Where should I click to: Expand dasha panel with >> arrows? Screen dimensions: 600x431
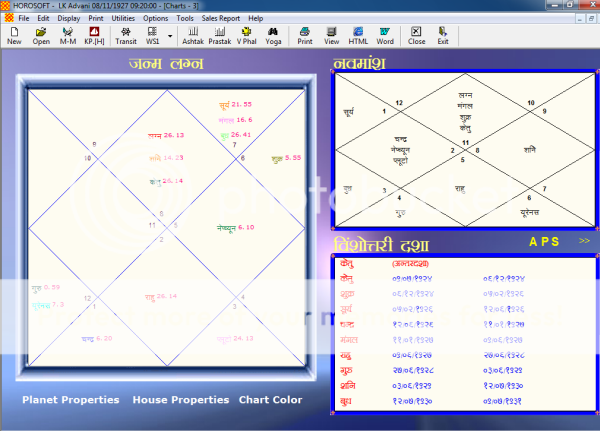[x=584, y=241]
